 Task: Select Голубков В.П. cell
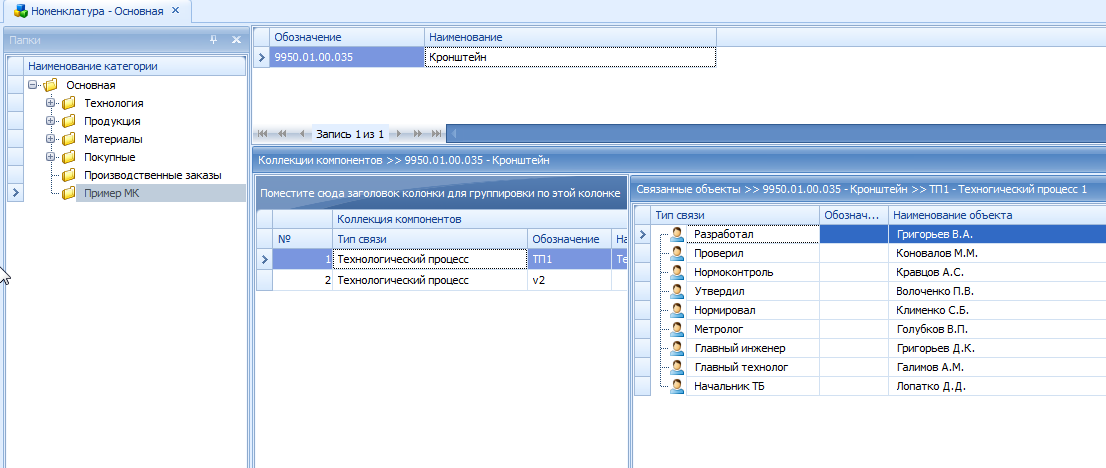[x=997, y=329]
